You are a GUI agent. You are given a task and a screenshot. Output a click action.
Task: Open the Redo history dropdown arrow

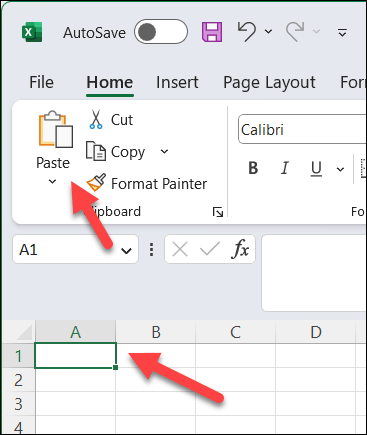[316, 32]
